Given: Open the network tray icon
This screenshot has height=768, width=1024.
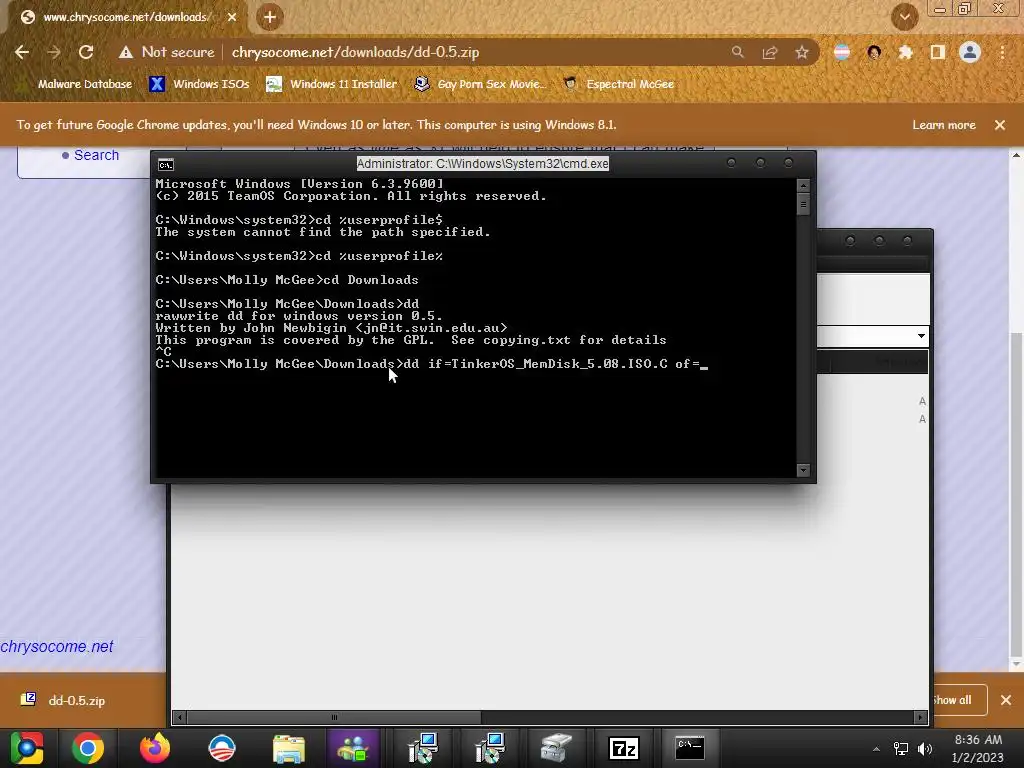Looking at the screenshot, I should pyautogui.click(x=901, y=749).
